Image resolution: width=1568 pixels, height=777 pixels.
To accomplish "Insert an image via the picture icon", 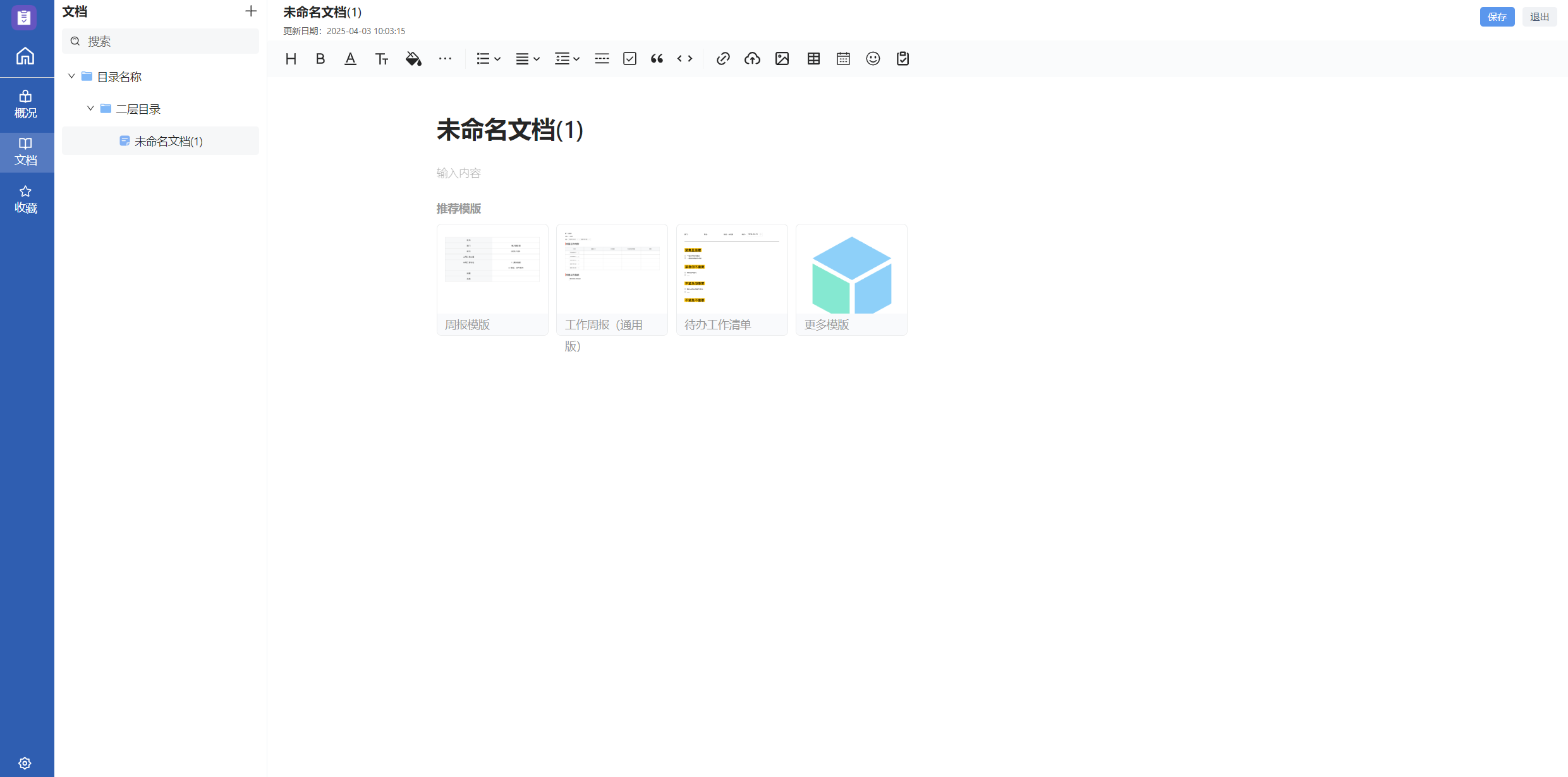I will click(782, 59).
